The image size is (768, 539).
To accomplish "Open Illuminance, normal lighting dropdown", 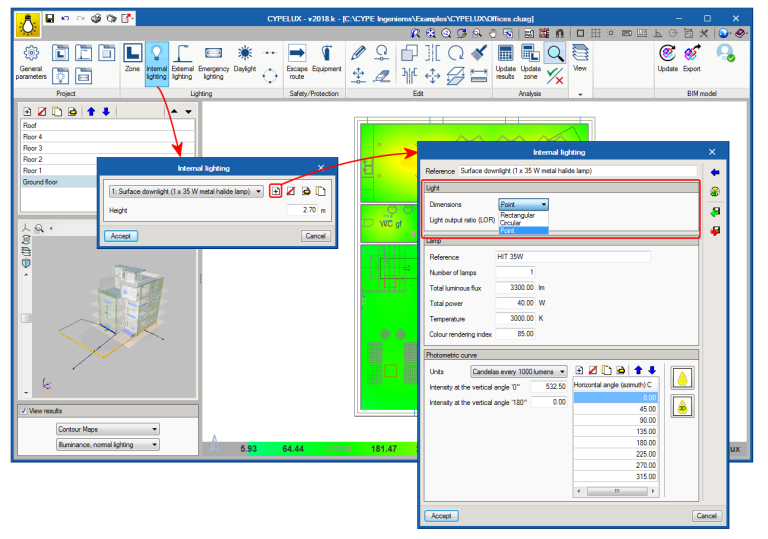I will click(108, 444).
